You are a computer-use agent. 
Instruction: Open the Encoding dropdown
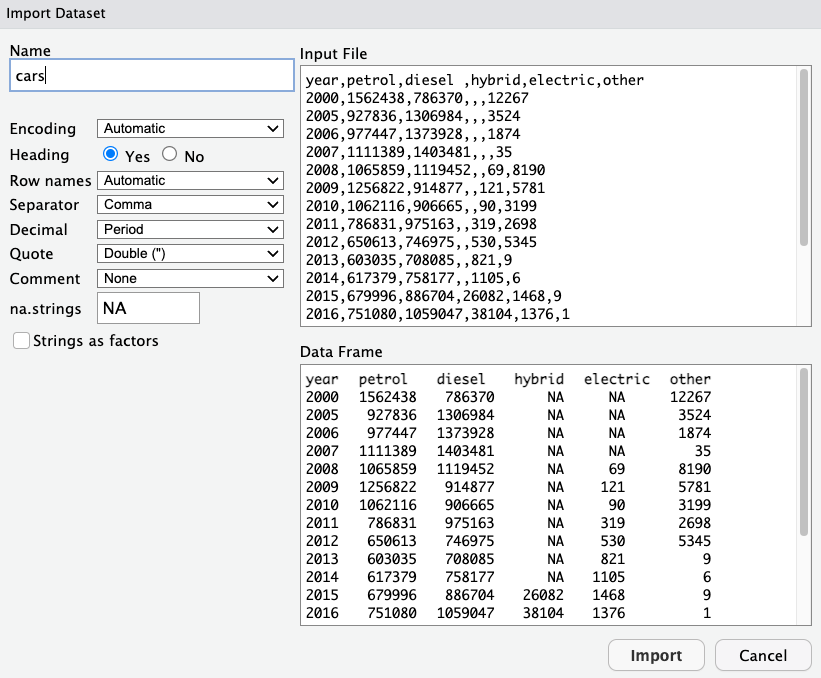tap(191, 129)
